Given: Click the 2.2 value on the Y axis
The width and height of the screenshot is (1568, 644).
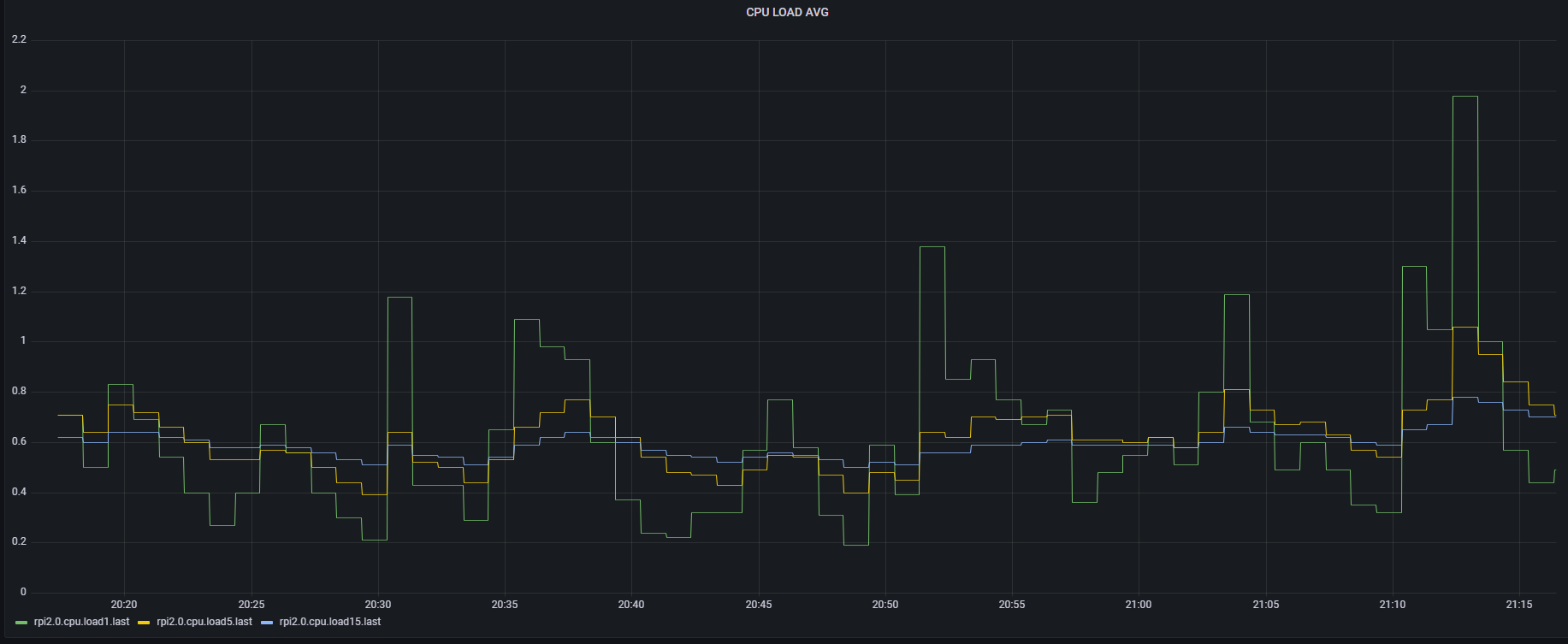Looking at the screenshot, I should coord(19,39).
